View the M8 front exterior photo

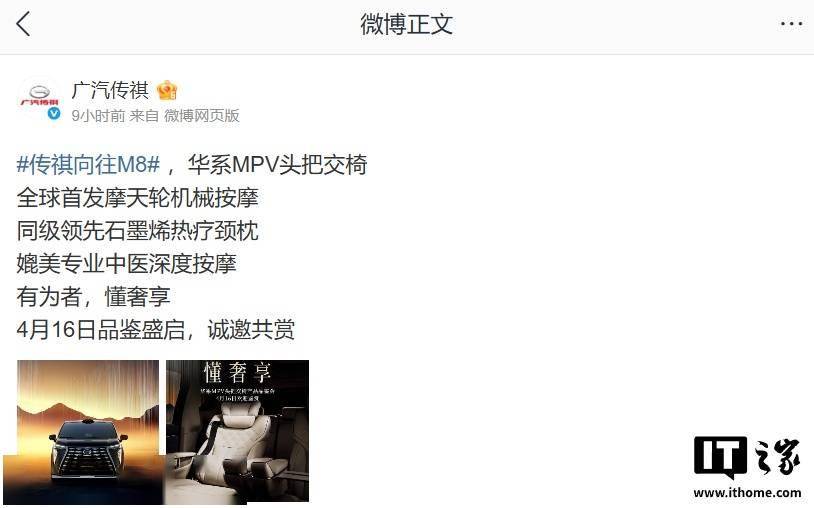point(88,432)
